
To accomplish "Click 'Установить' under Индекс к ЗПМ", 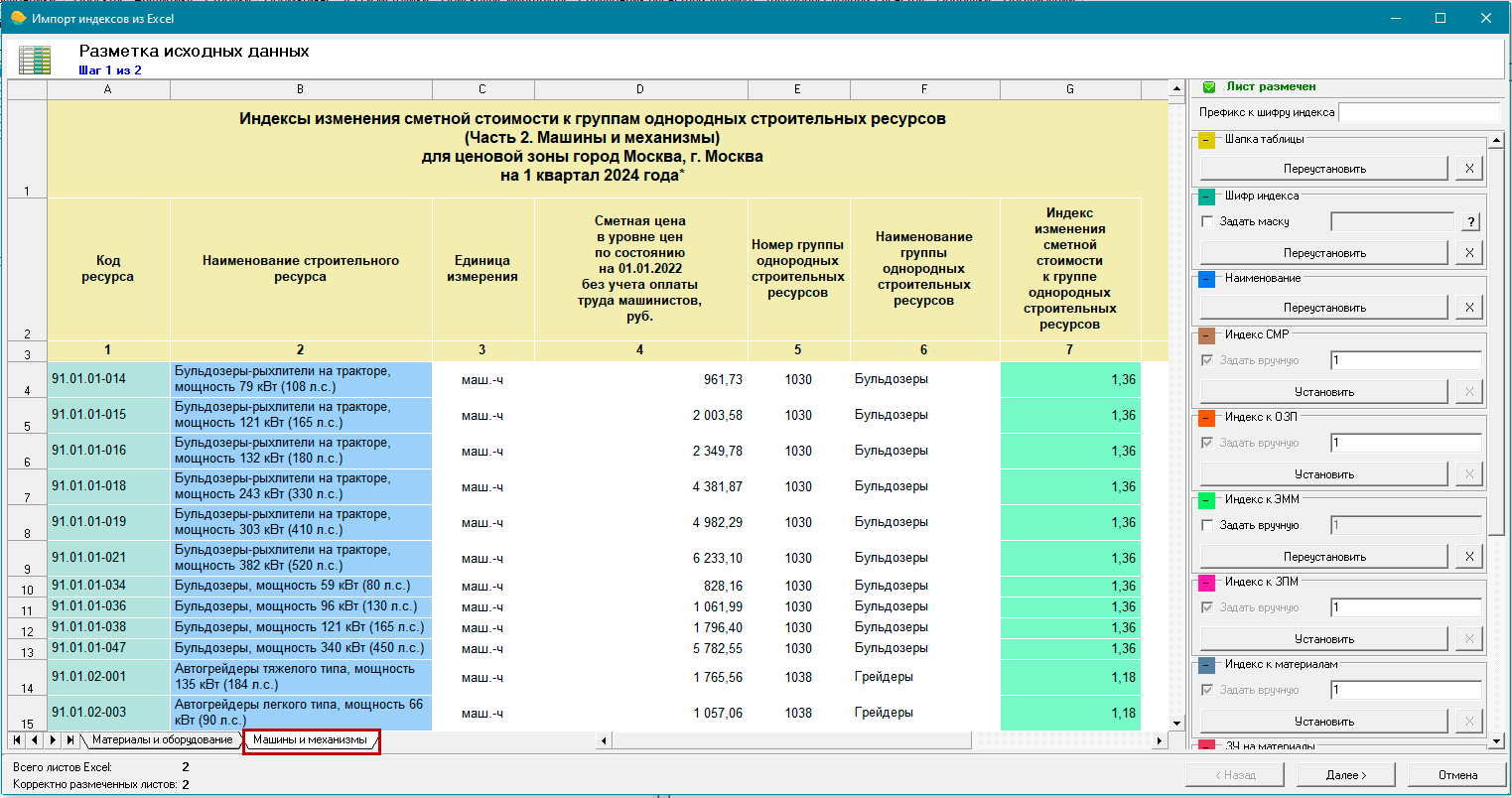I will pos(1324,639).
